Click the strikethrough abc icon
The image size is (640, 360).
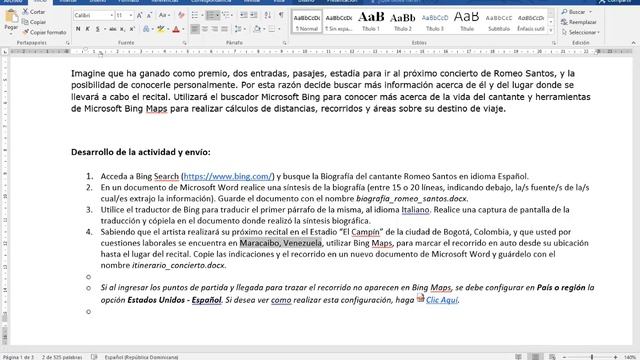click(x=113, y=29)
